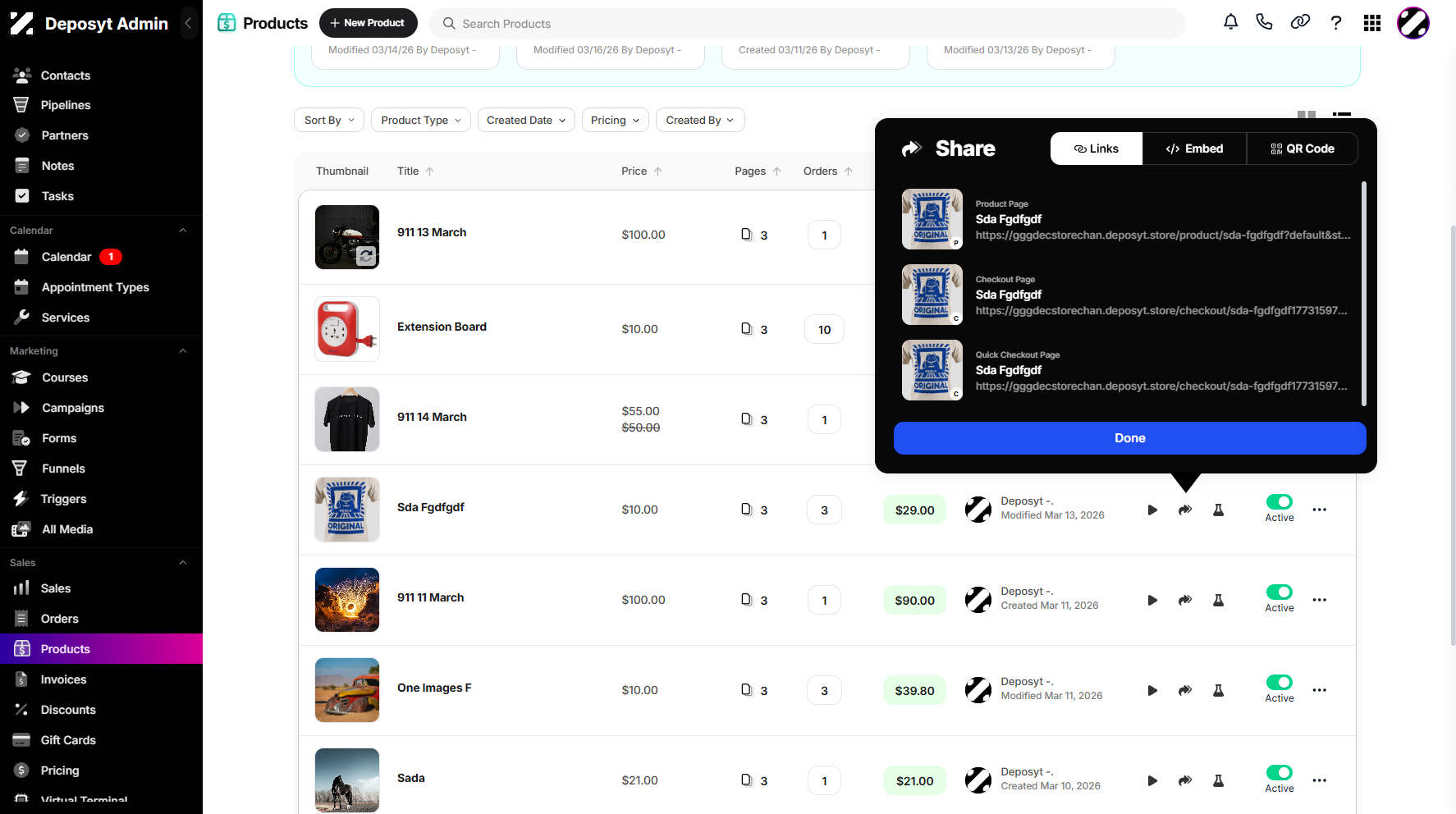Toggle Active switch for One Images F
This screenshot has width=1456, height=814.
click(1280, 682)
